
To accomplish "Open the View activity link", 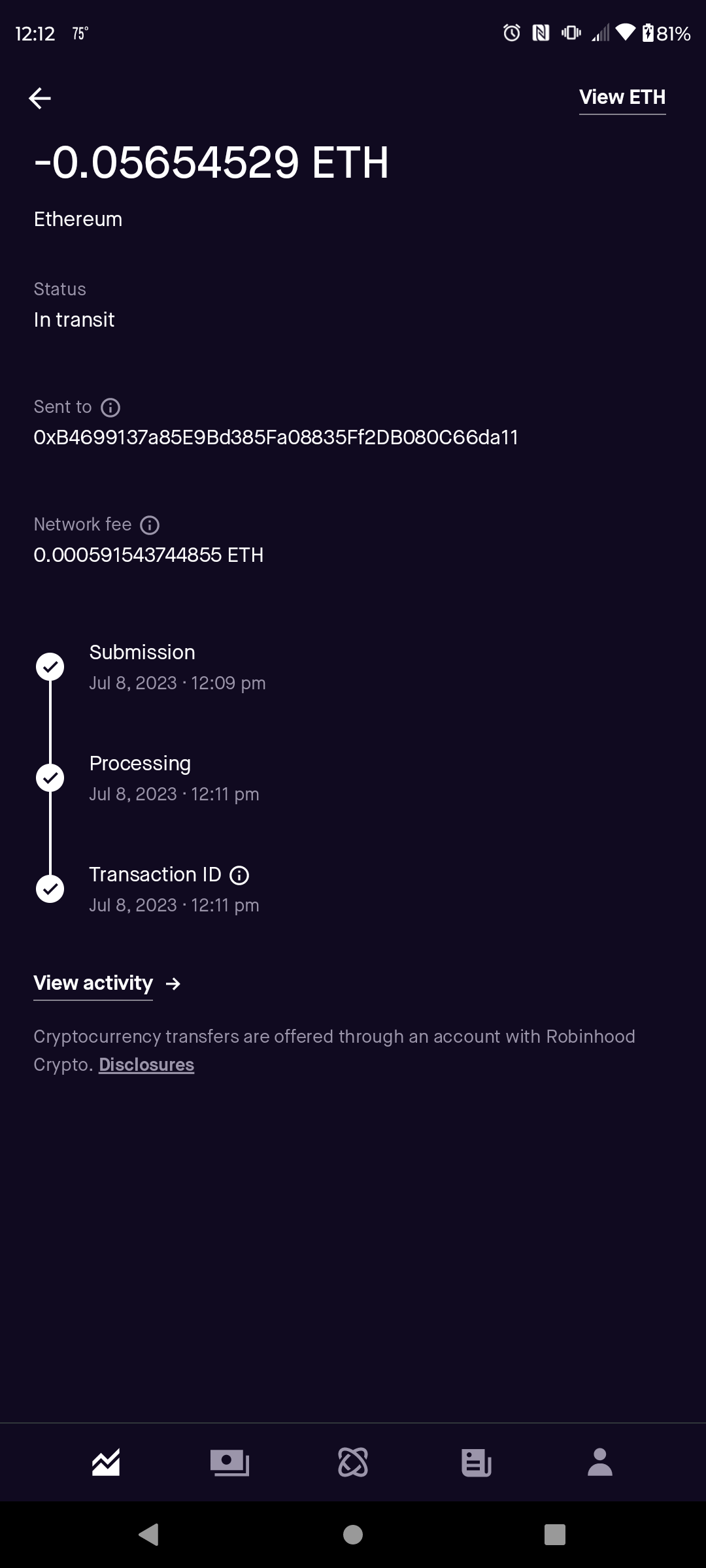I will (x=93, y=983).
